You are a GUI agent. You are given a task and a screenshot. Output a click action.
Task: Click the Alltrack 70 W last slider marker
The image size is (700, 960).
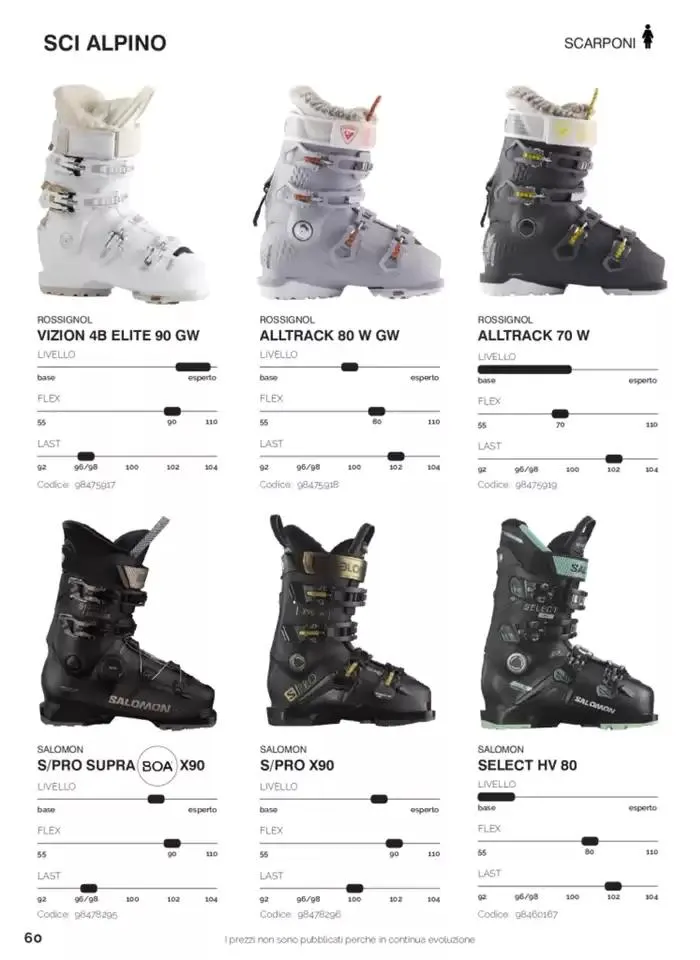point(614,459)
